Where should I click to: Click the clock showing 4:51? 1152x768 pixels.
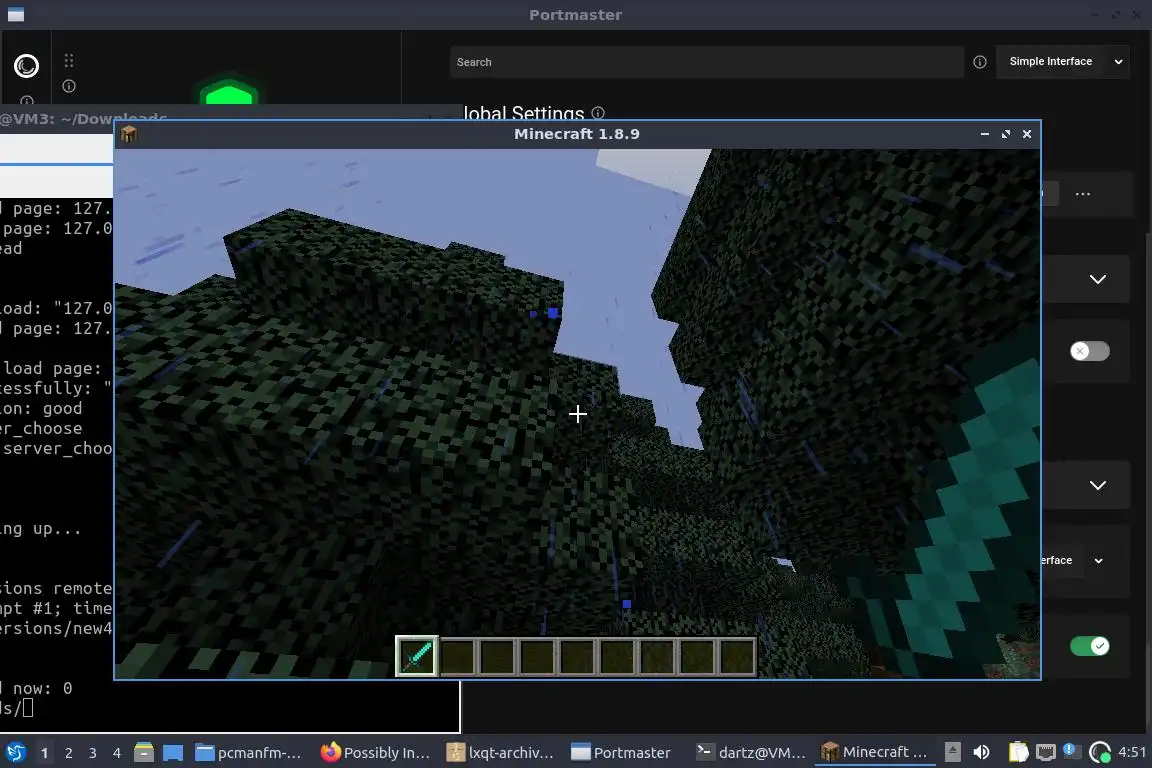pyautogui.click(x=1131, y=752)
